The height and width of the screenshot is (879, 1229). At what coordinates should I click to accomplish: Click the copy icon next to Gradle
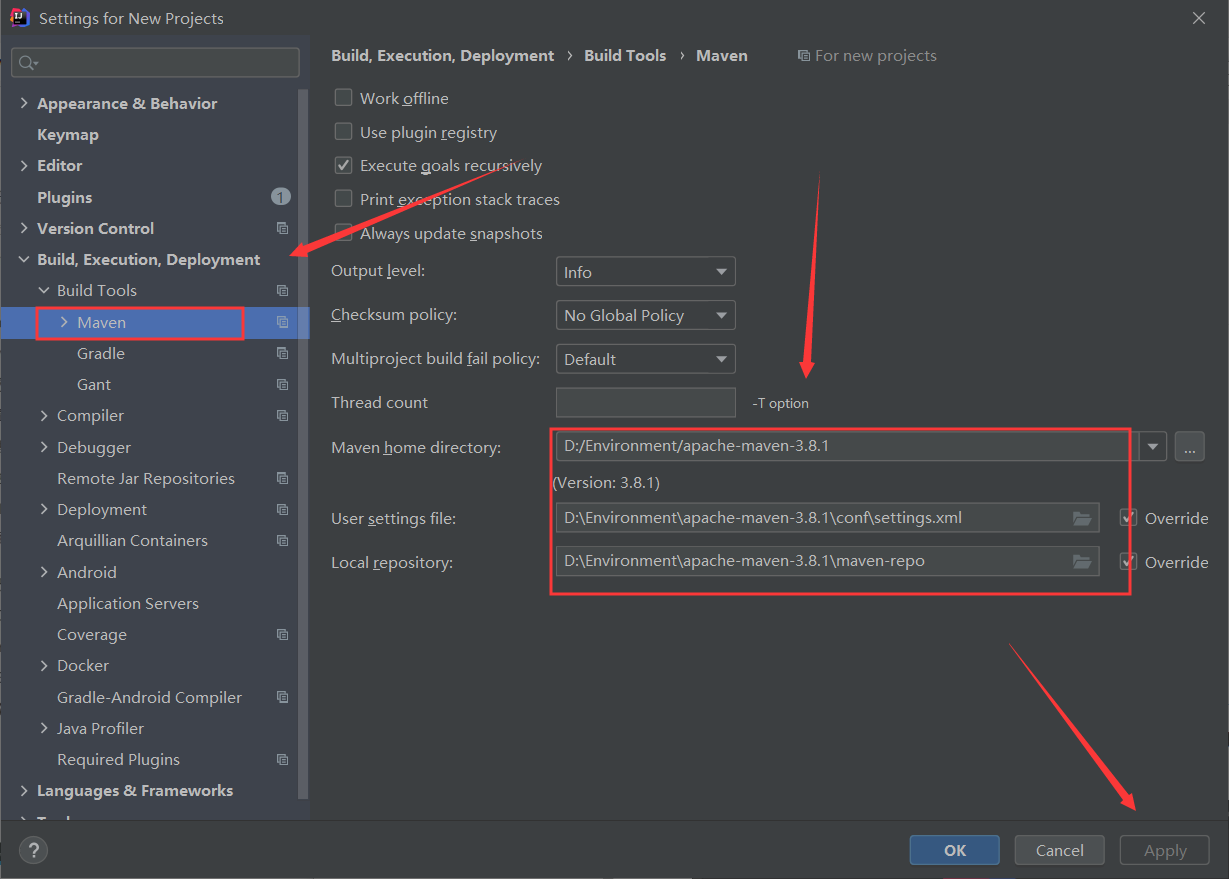coord(282,353)
